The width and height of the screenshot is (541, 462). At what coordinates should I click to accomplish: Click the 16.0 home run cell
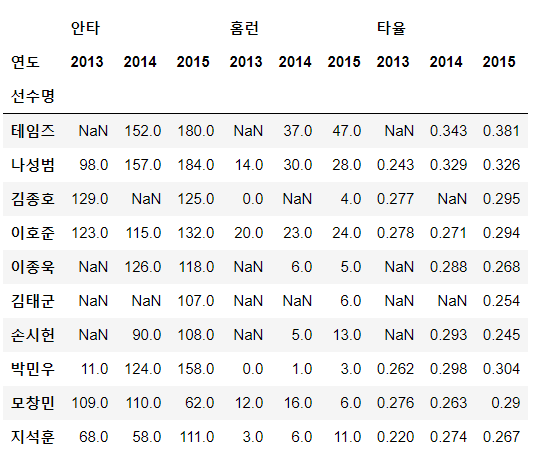(298, 403)
